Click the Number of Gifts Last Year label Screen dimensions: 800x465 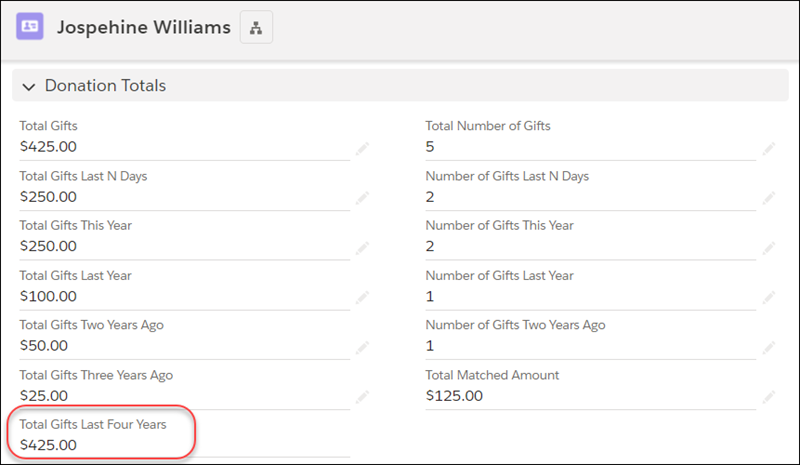[499, 275]
